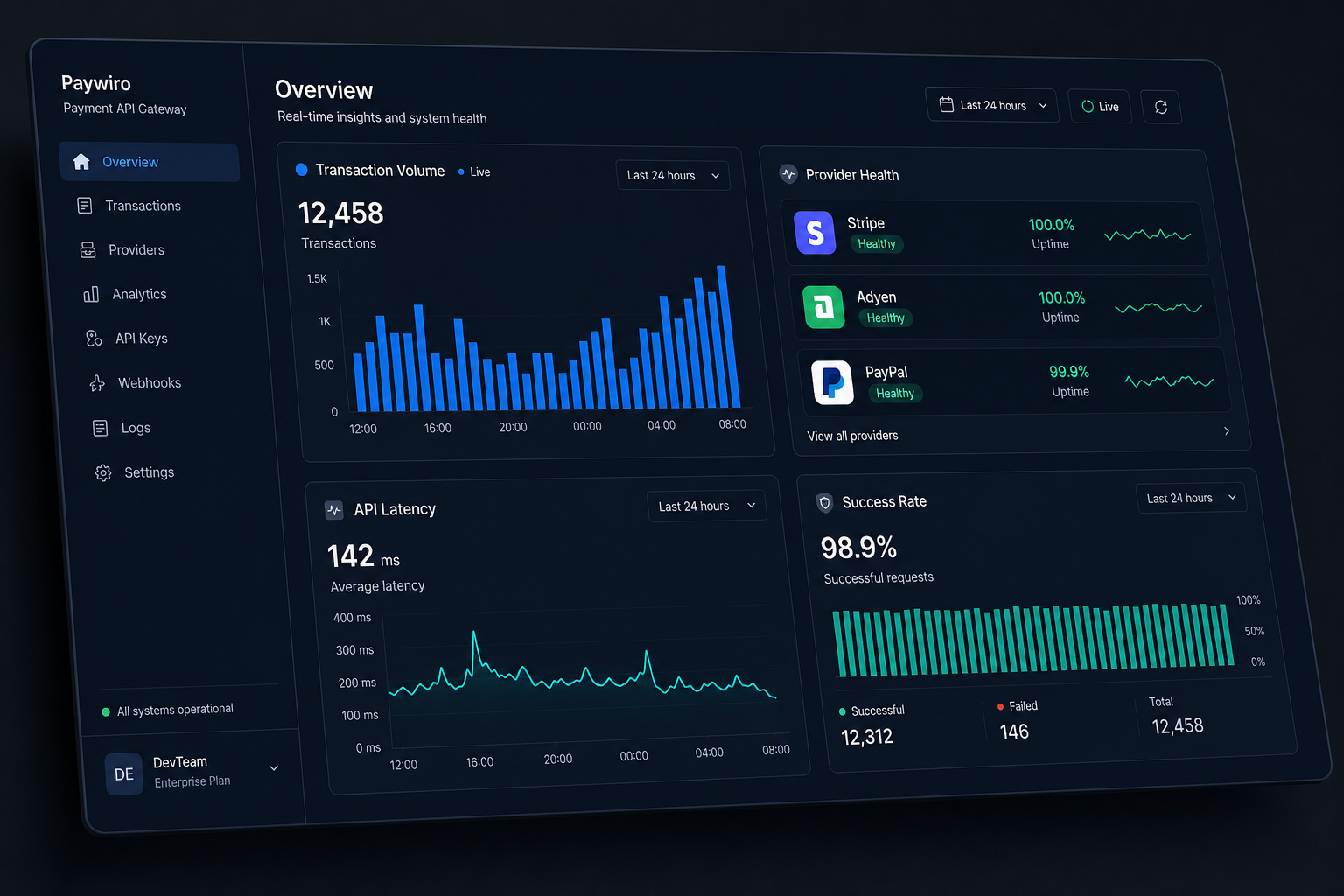Click the PayPal Healthy badge
Screen dimensions: 1344x896
point(895,394)
